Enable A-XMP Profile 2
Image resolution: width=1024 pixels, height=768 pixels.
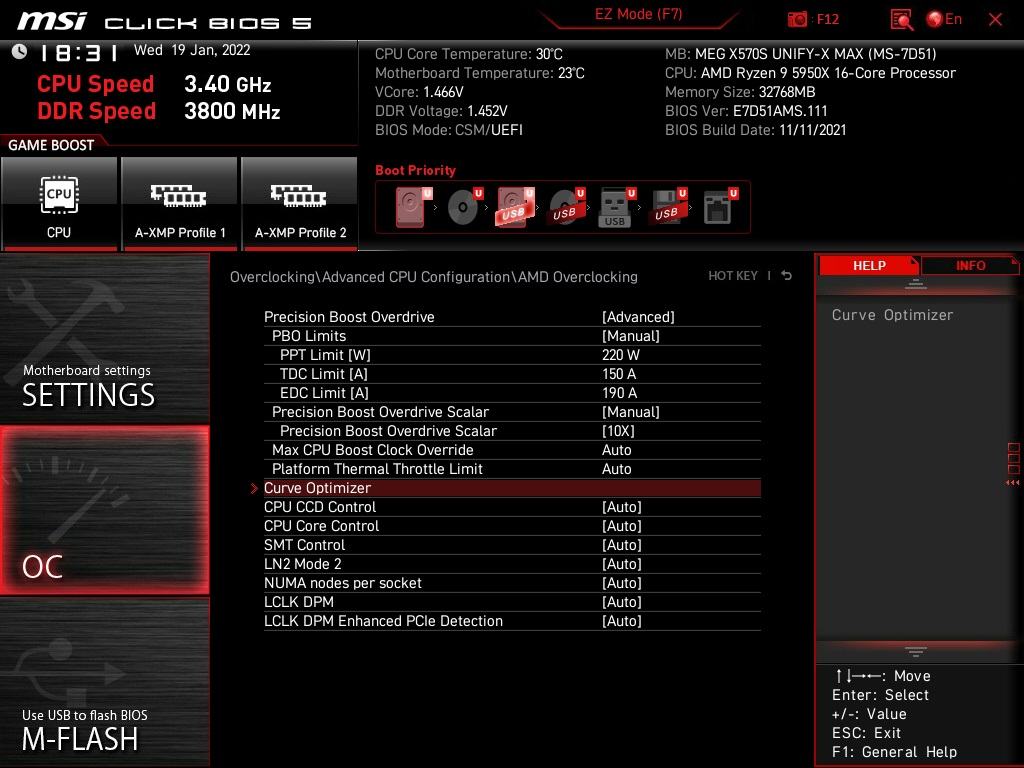pyautogui.click(x=300, y=204)
